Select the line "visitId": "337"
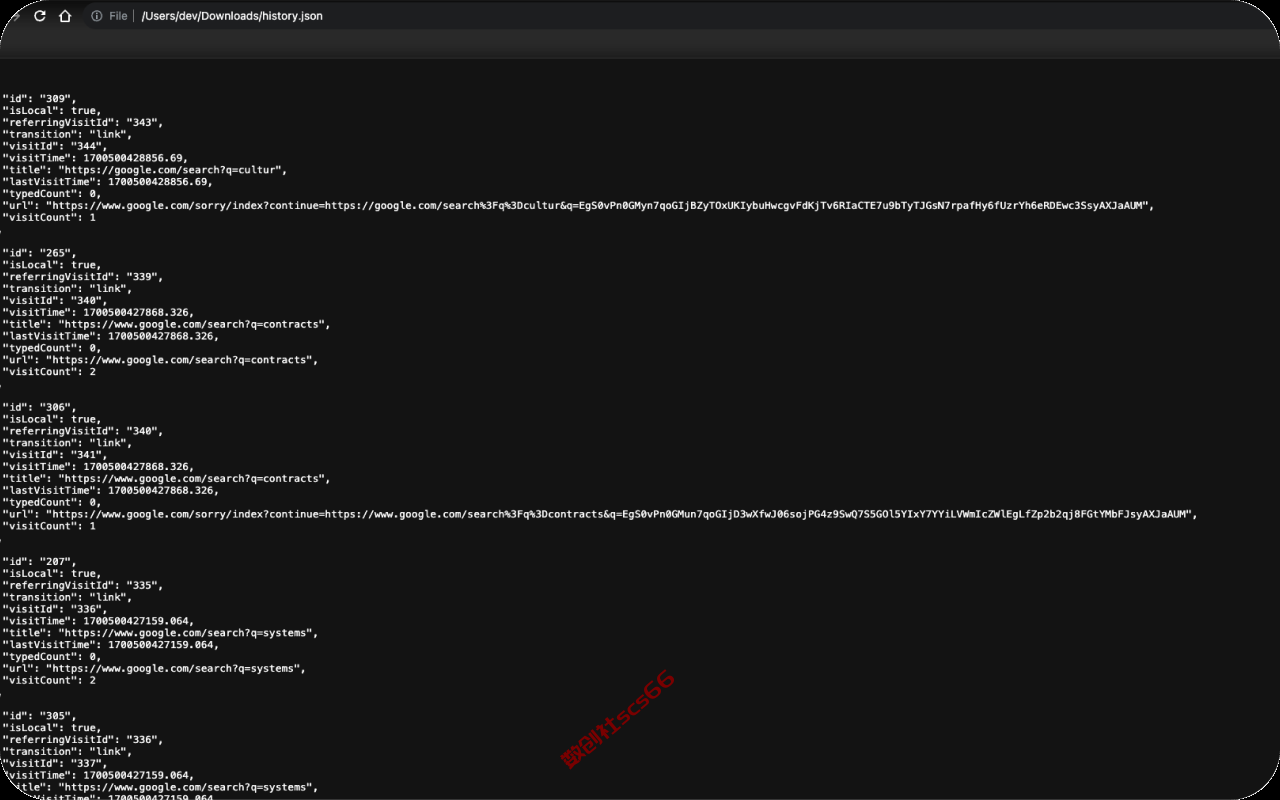1280x800 pixels. tap(55, 764)
